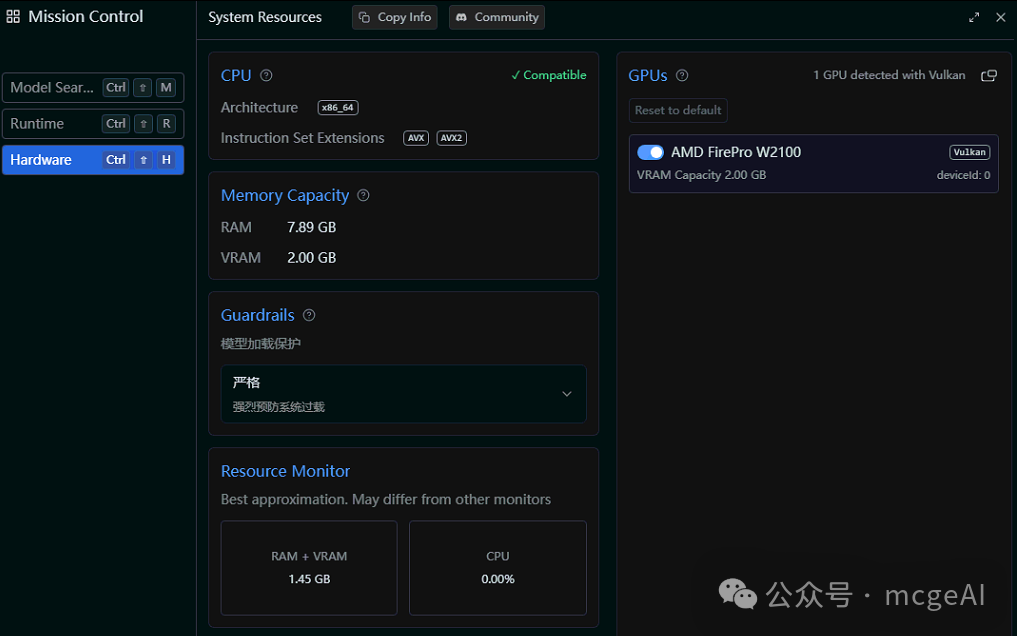Image resolution: width=1017 pixels, height=636 pixels.
Task: Click the Copy Info button
Action: pyautogui.click(x=394, y=17)
